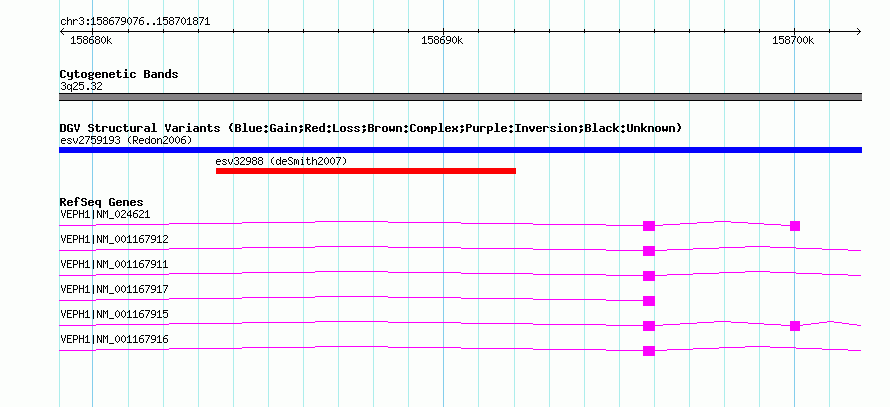Click the VEPH1|NM_024621 transcript label
The width and height of the screenshot is (890, 407).
[105, 215]
